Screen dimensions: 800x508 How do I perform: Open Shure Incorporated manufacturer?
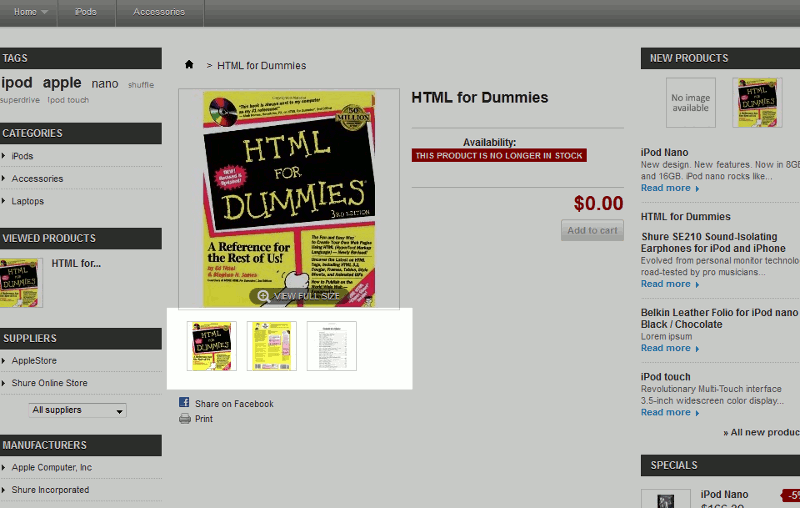pos(50,490)
